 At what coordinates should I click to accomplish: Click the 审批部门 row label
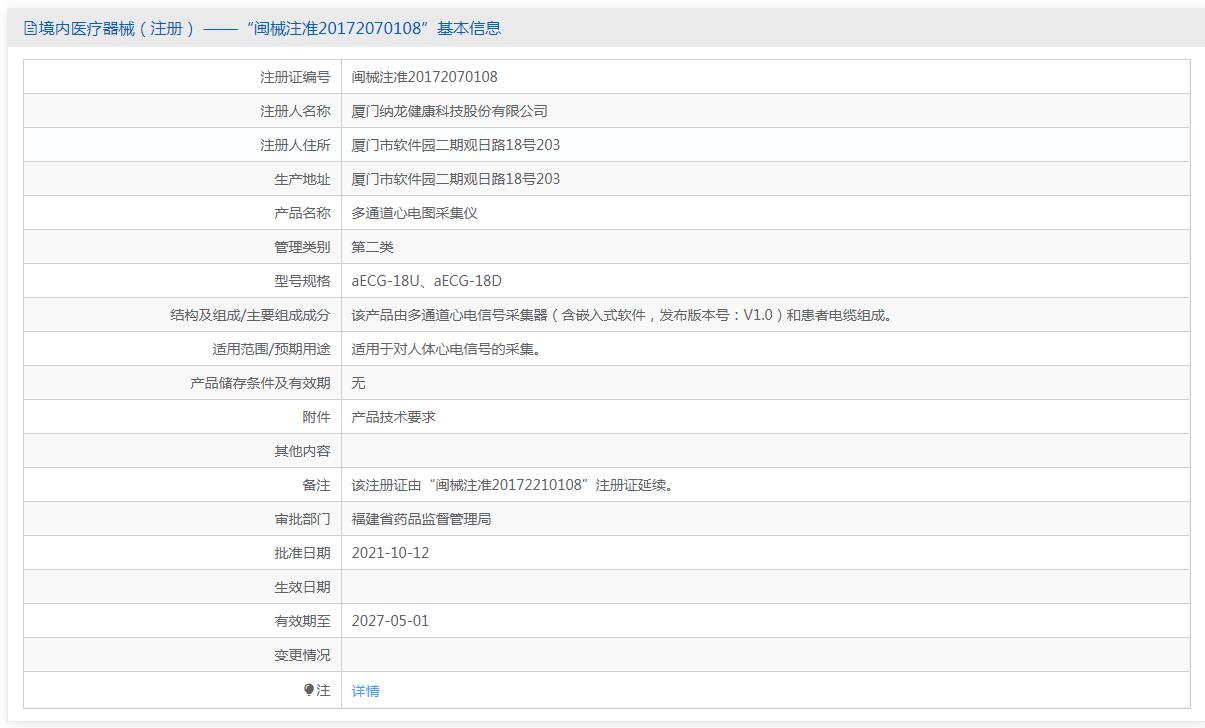[302, 519]
